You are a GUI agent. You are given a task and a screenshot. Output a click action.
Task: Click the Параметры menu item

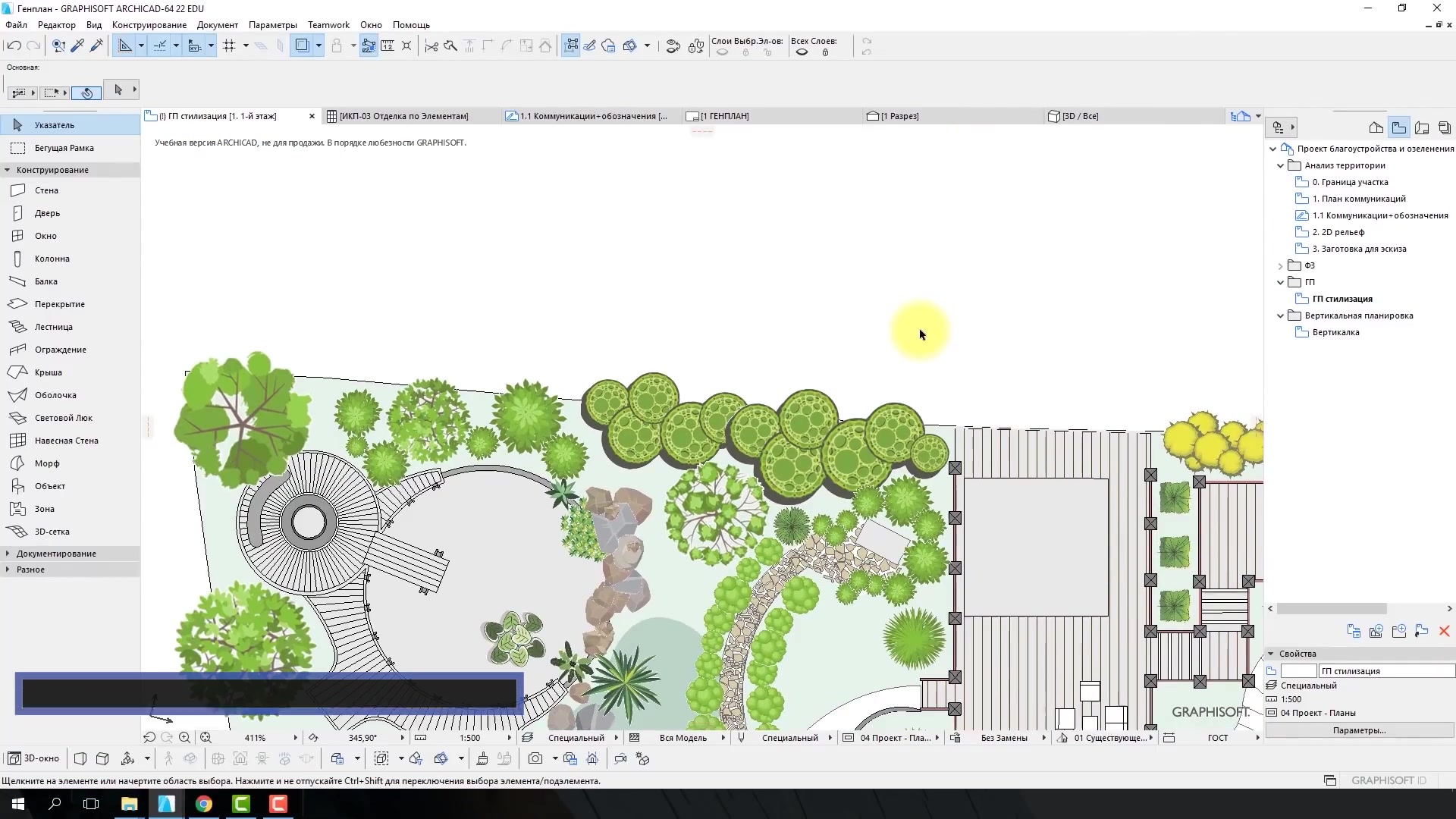tap(271, 24)
